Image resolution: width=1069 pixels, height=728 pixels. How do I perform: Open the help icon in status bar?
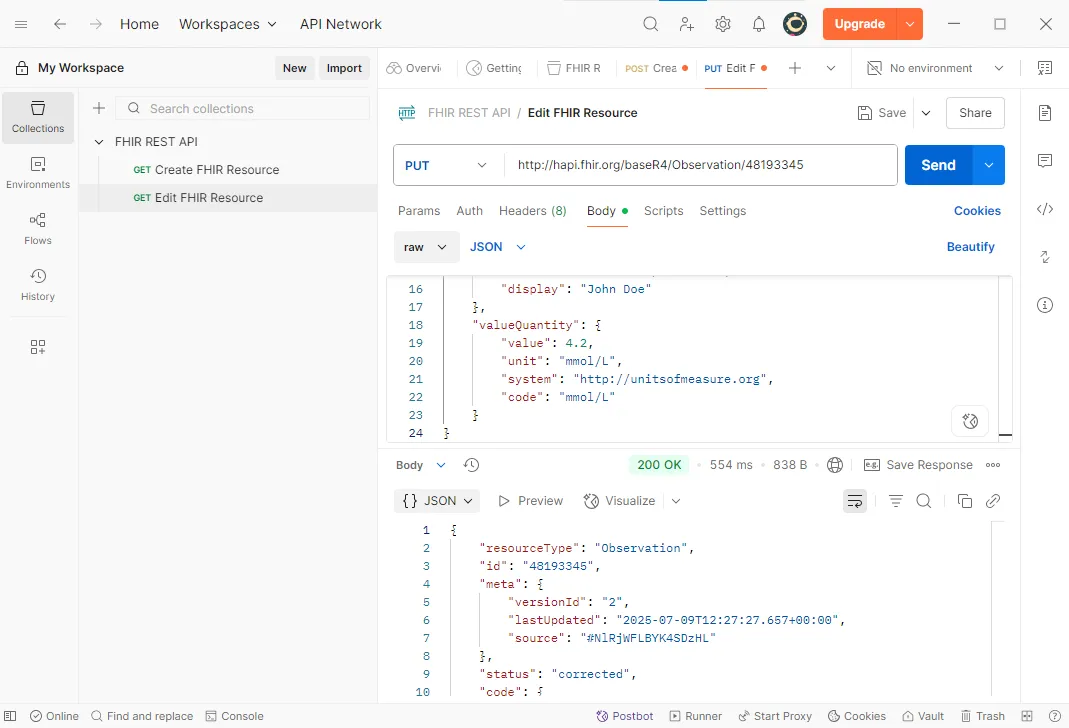point(1054,716)
